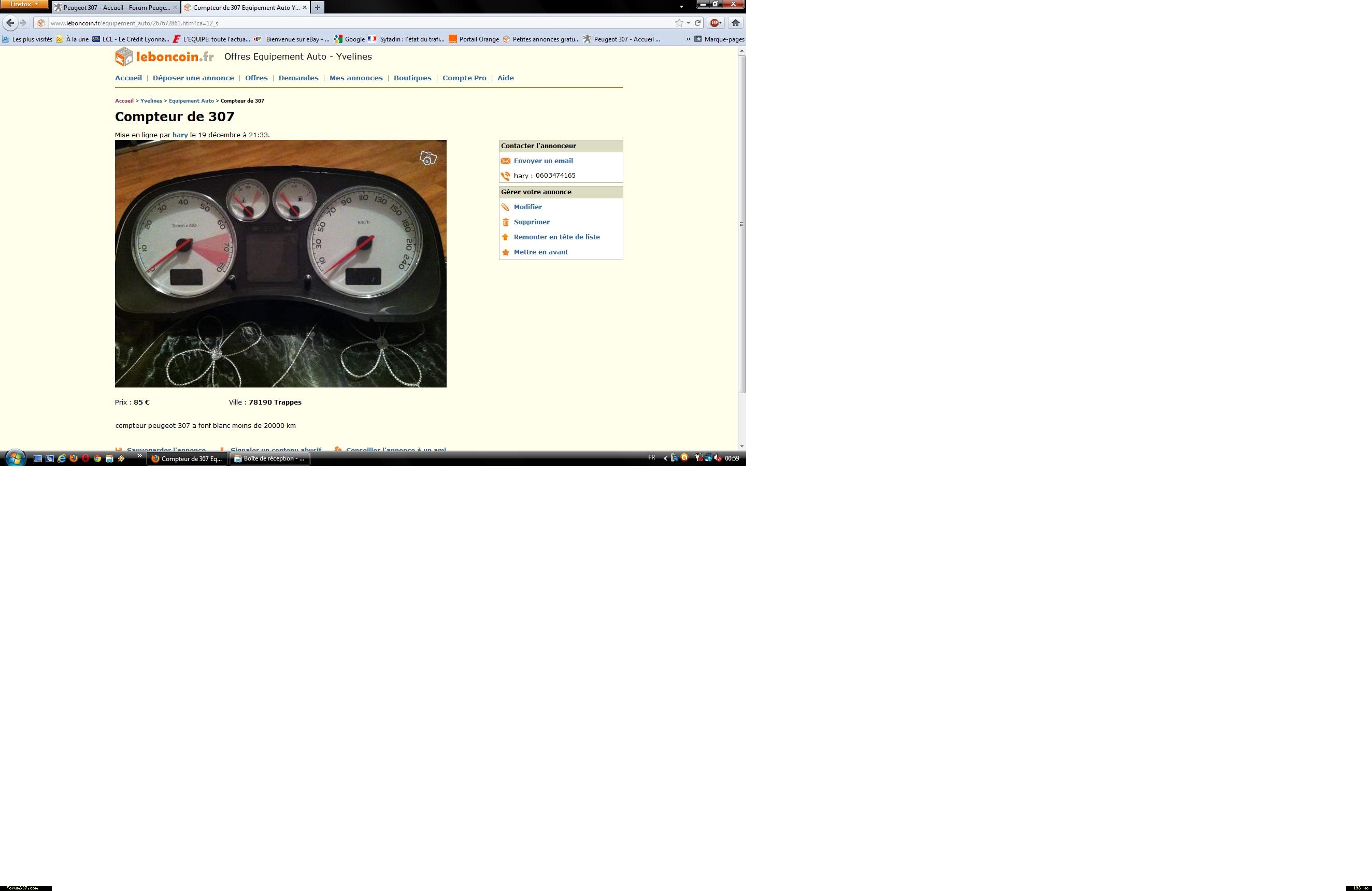
Task: Show more bookmarks toolbar chevron
Action: click(688, 39)
